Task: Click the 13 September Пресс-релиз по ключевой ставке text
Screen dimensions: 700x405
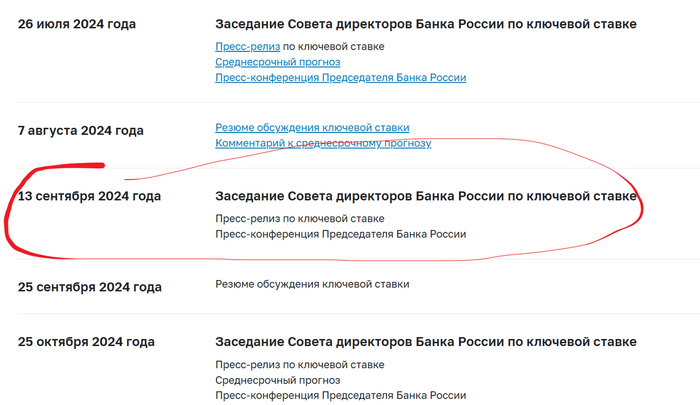Action: point(300,219)
